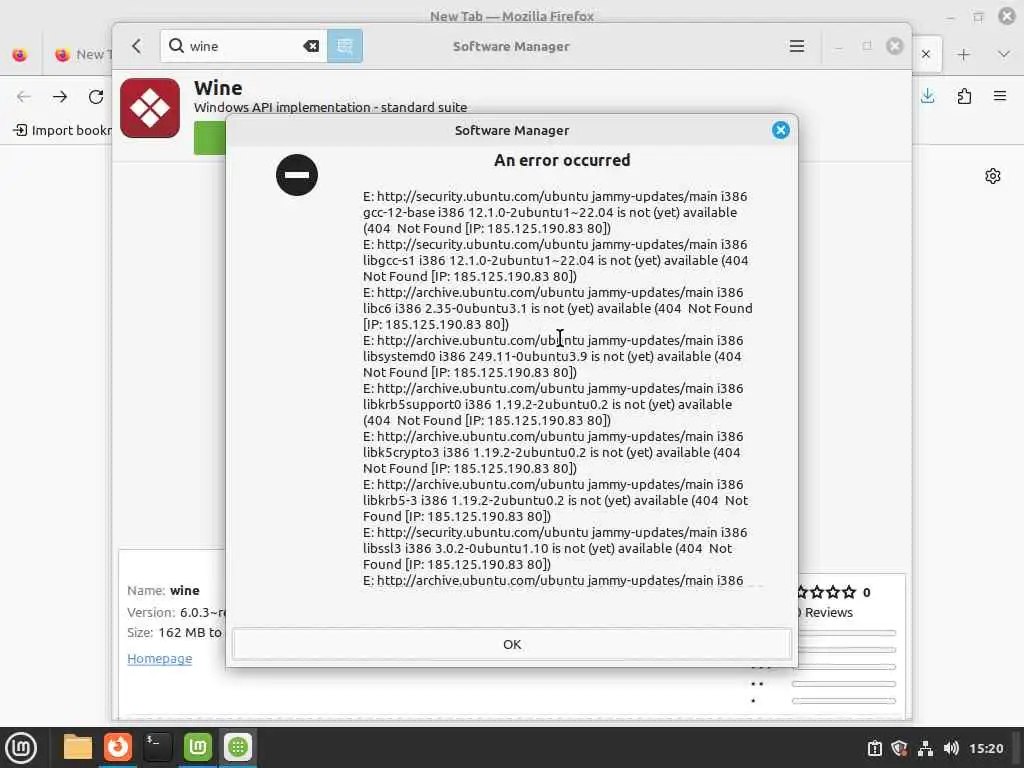The width and height of the screenshot is (1024, 768).
Task: Switch to Software Manager taskbar icon
Action: click(238, 747)
